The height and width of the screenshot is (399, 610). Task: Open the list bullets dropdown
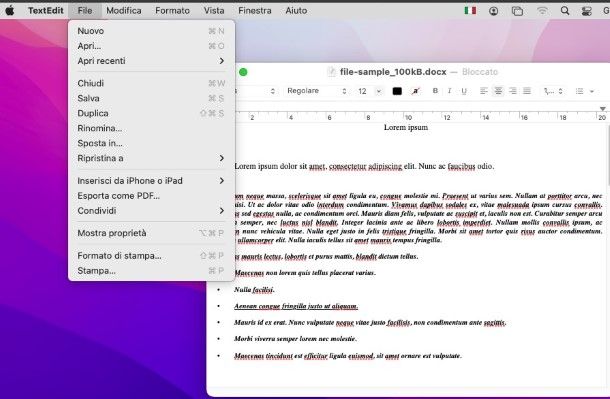pyautogui.click(x=585, y=91)
